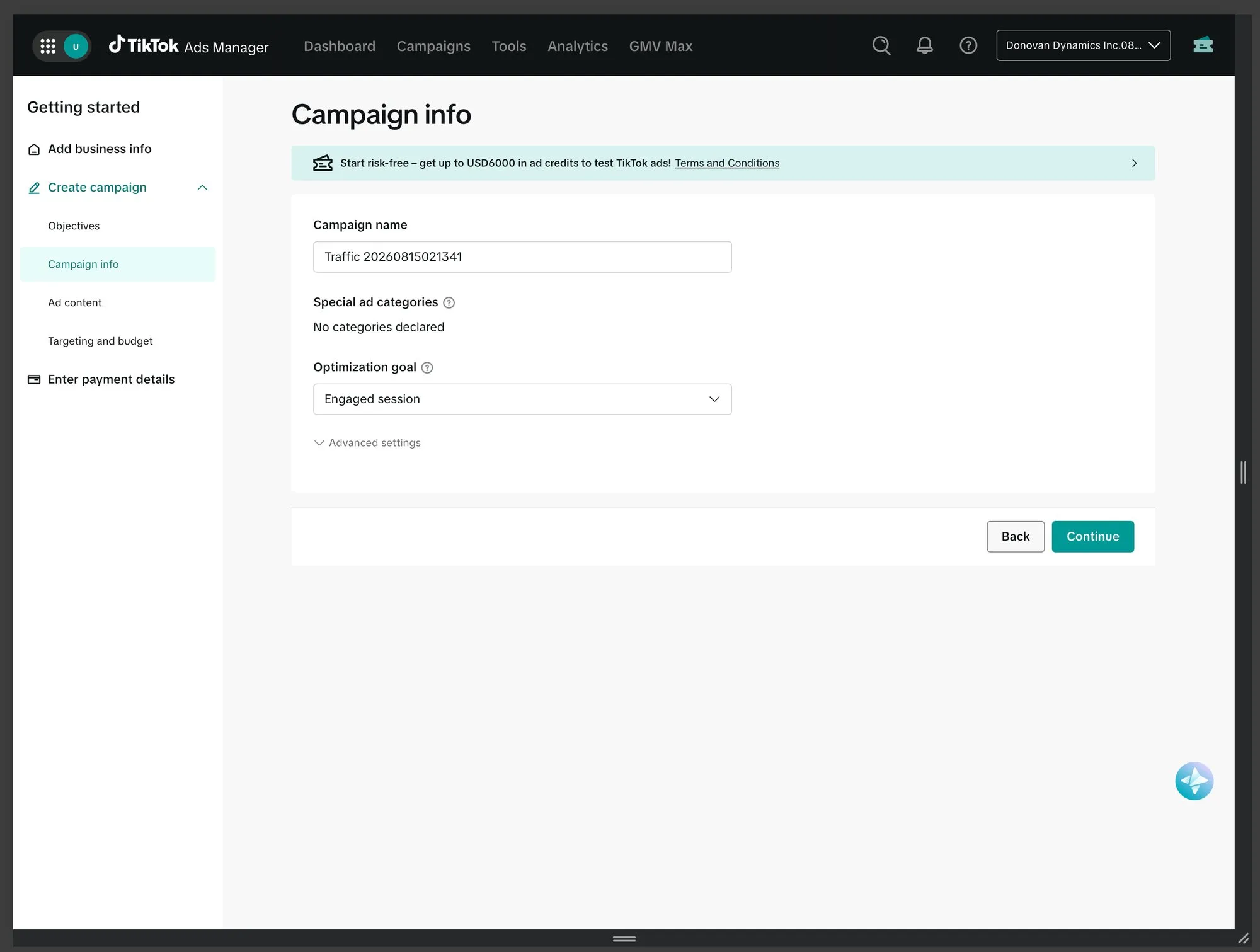Click the bottom-right window resize handle
The image size is (1260, 952).
(1243, 938)
